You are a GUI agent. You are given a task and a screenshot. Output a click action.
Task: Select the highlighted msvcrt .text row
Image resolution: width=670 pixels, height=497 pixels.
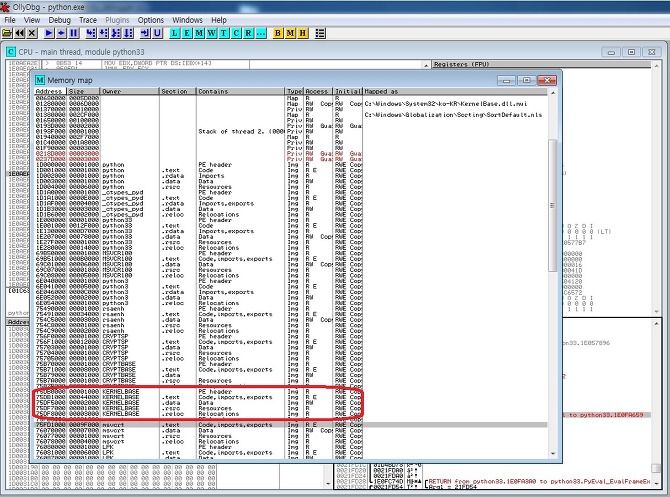[291, 425]
